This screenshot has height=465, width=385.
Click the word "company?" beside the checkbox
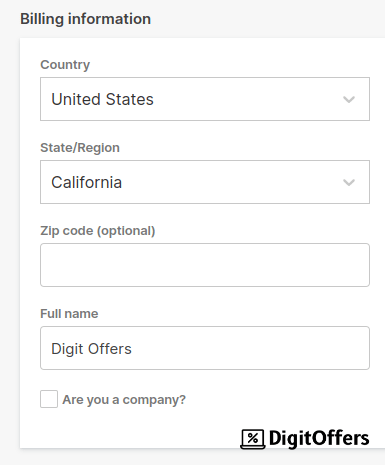[x=154, y=400]
